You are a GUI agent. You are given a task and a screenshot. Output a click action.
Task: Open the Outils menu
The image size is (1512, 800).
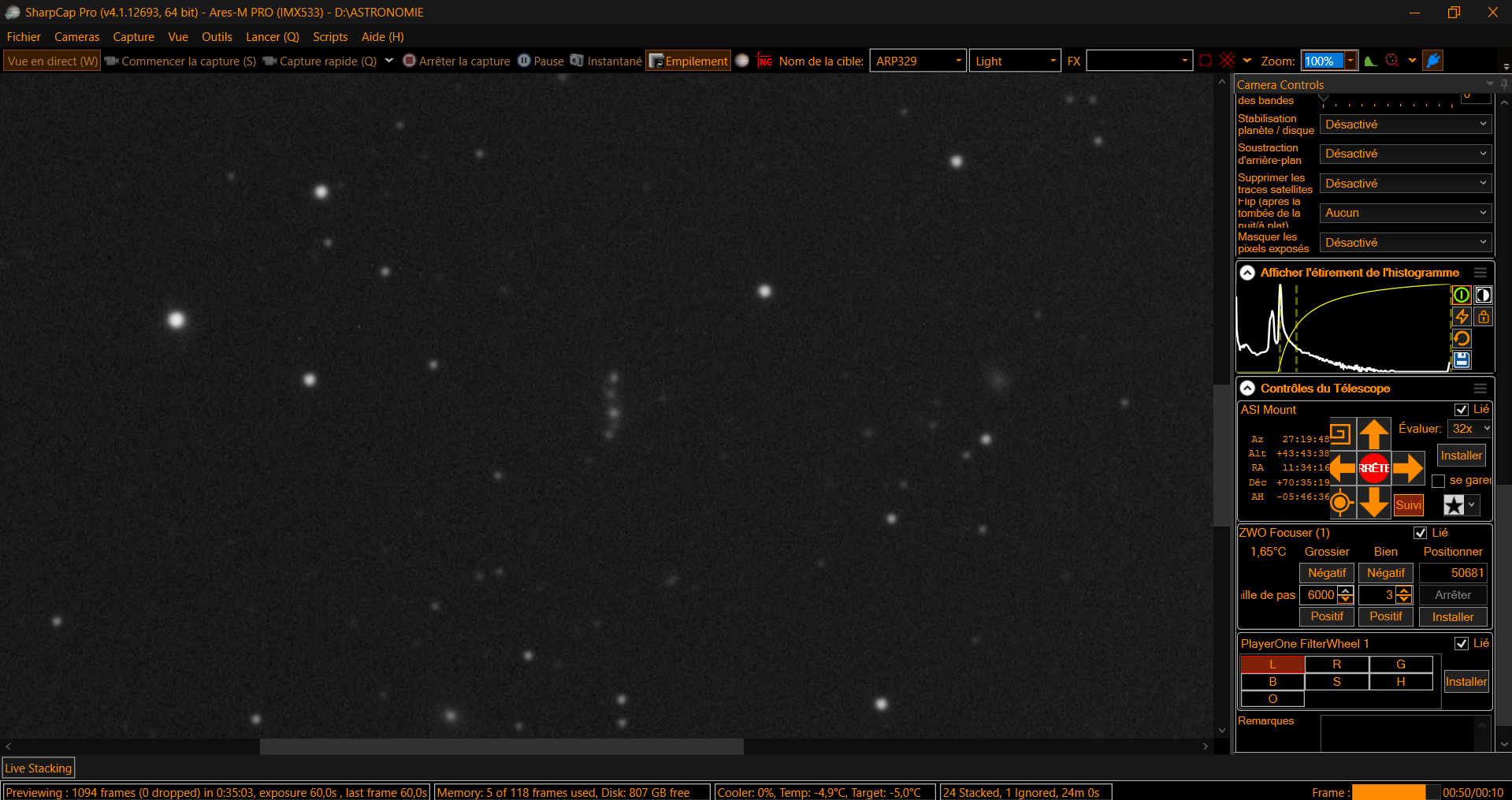click(x=217, y=37)
